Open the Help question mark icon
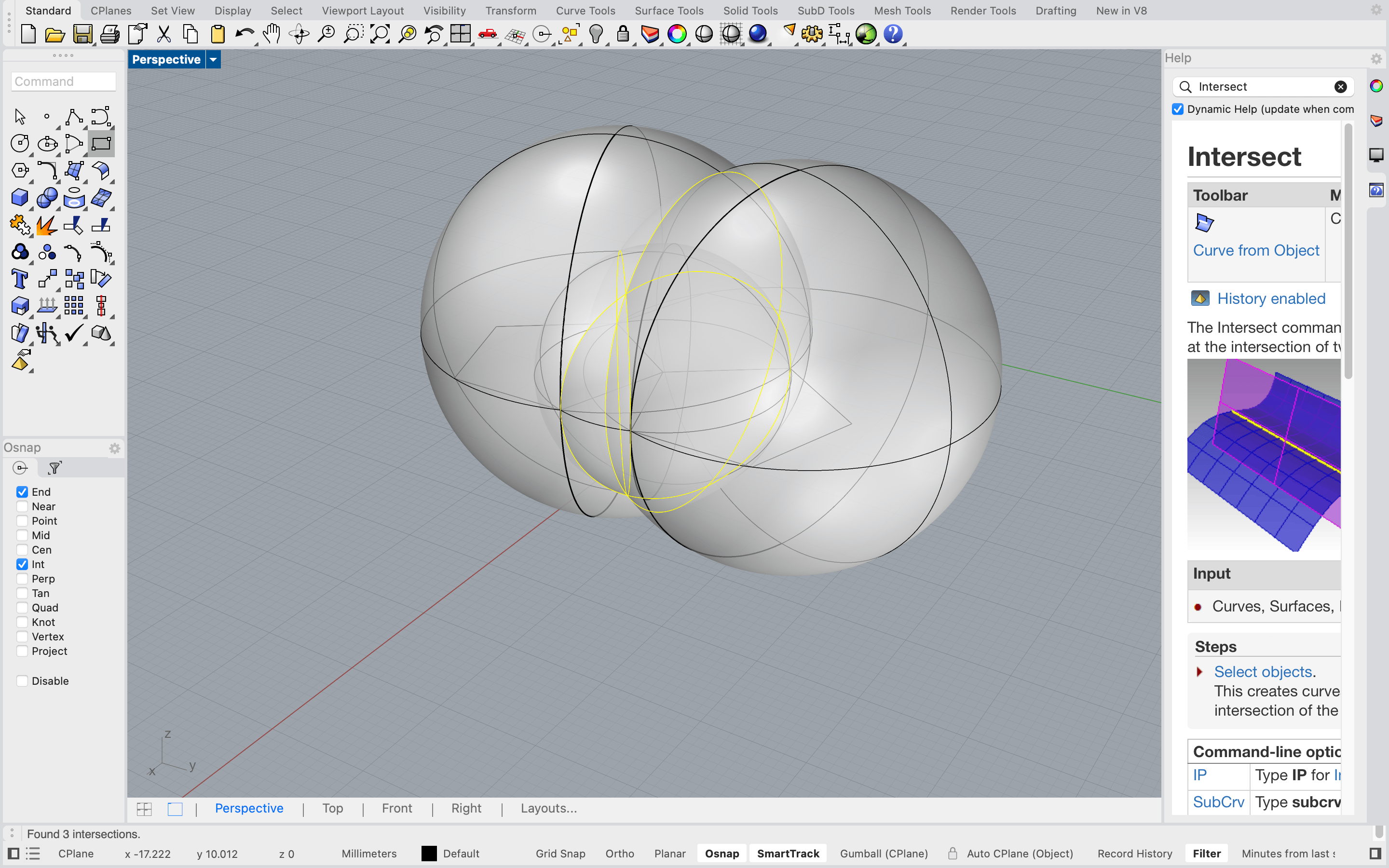This screenshot has width=1389, height=868. (x=893, y=34)
